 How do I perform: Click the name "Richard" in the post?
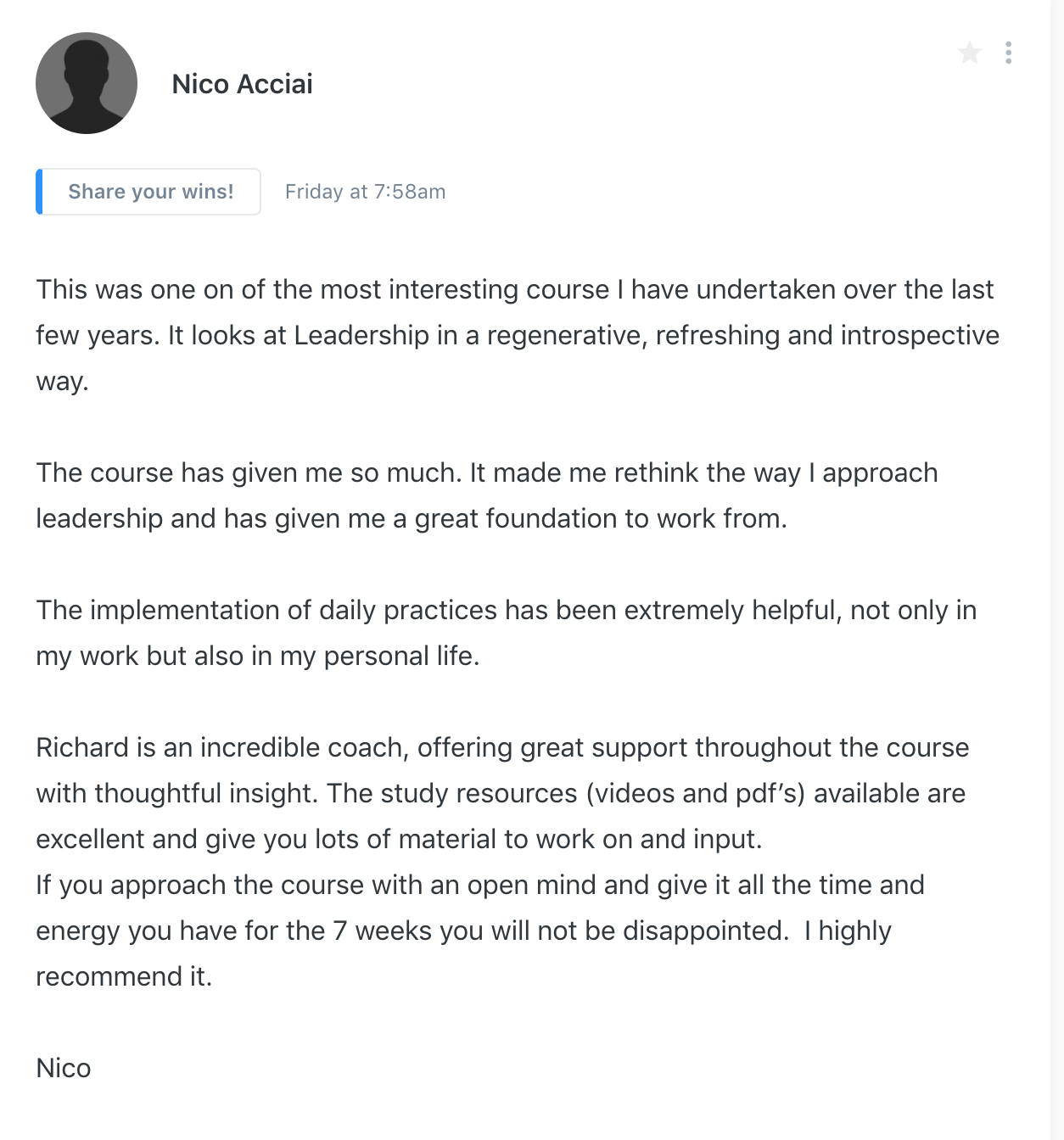coord(82,748)
